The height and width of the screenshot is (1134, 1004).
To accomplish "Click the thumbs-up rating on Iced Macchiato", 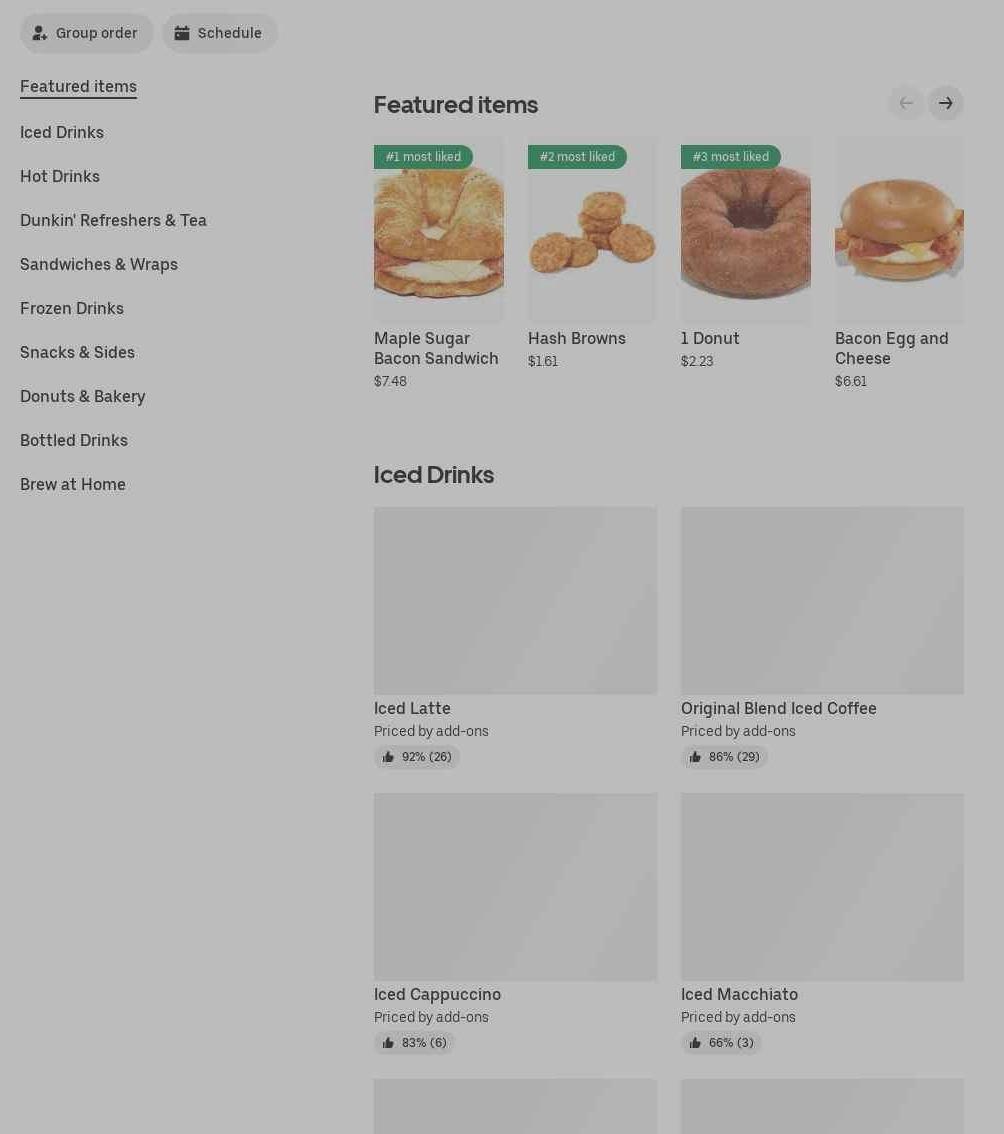I will [721, 1042].
